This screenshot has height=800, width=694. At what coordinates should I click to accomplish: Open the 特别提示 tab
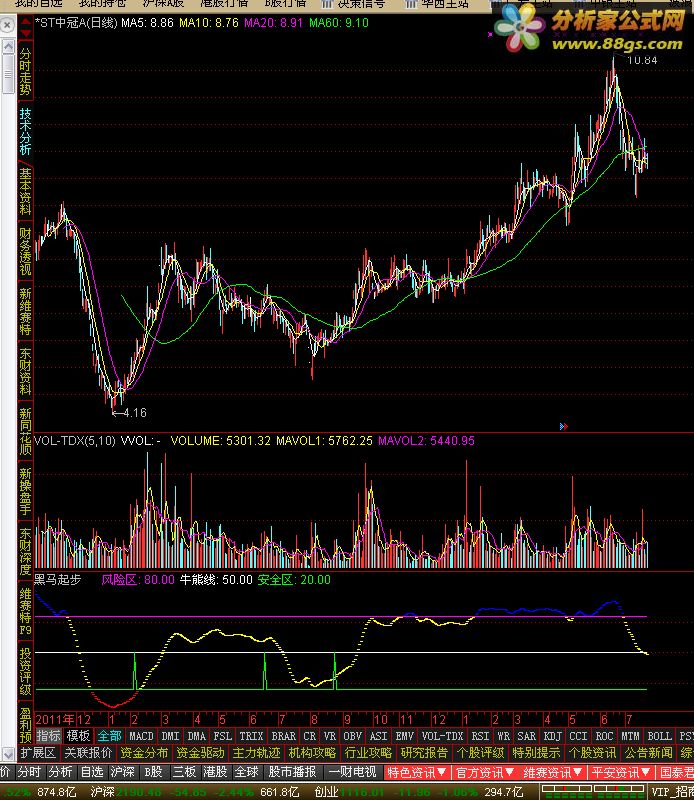pos(536,753)
